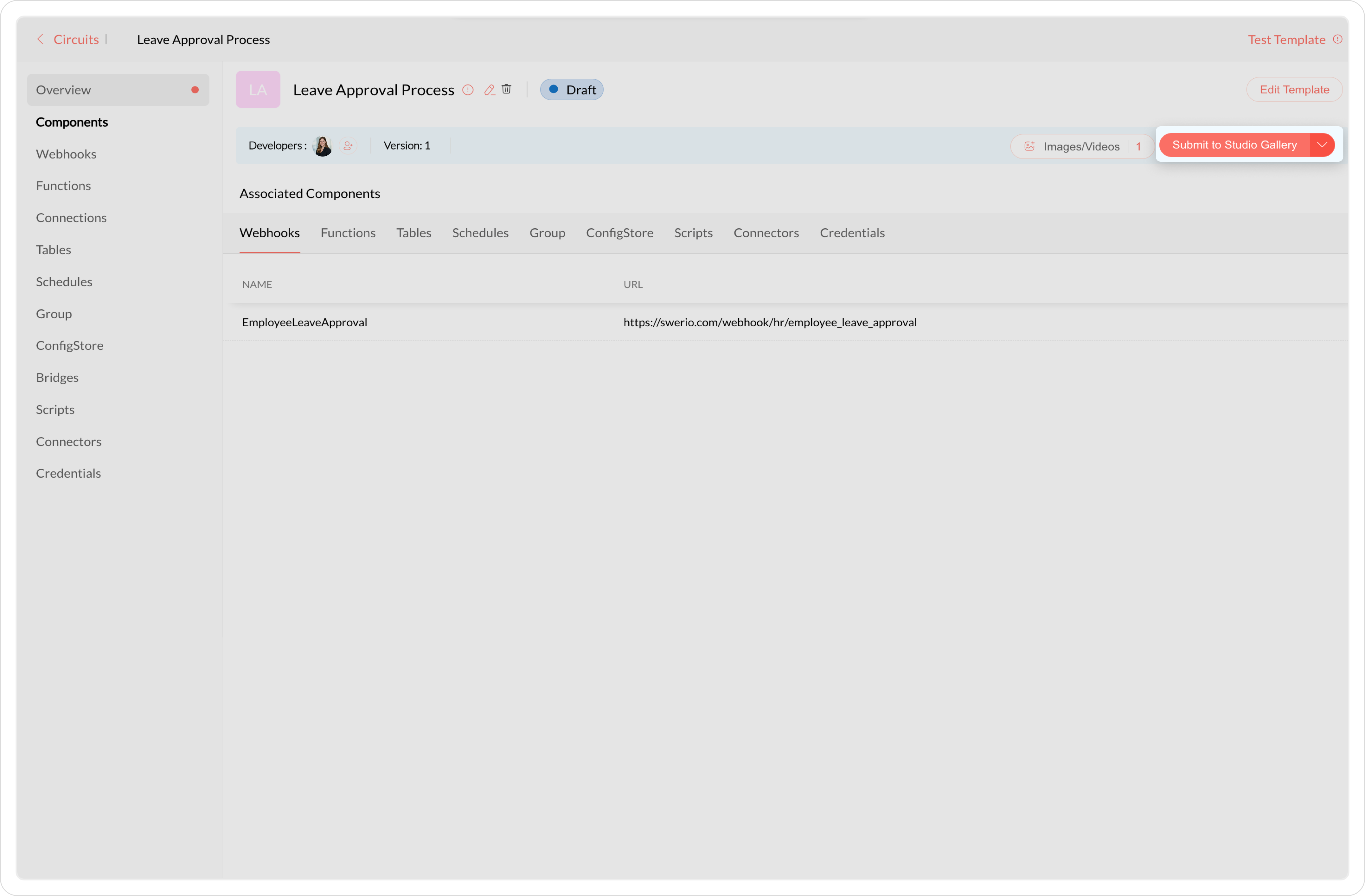1365x896 pixels.
Task: Open the Circuits breadcrumb link
Action: click(x=76, y=39)
